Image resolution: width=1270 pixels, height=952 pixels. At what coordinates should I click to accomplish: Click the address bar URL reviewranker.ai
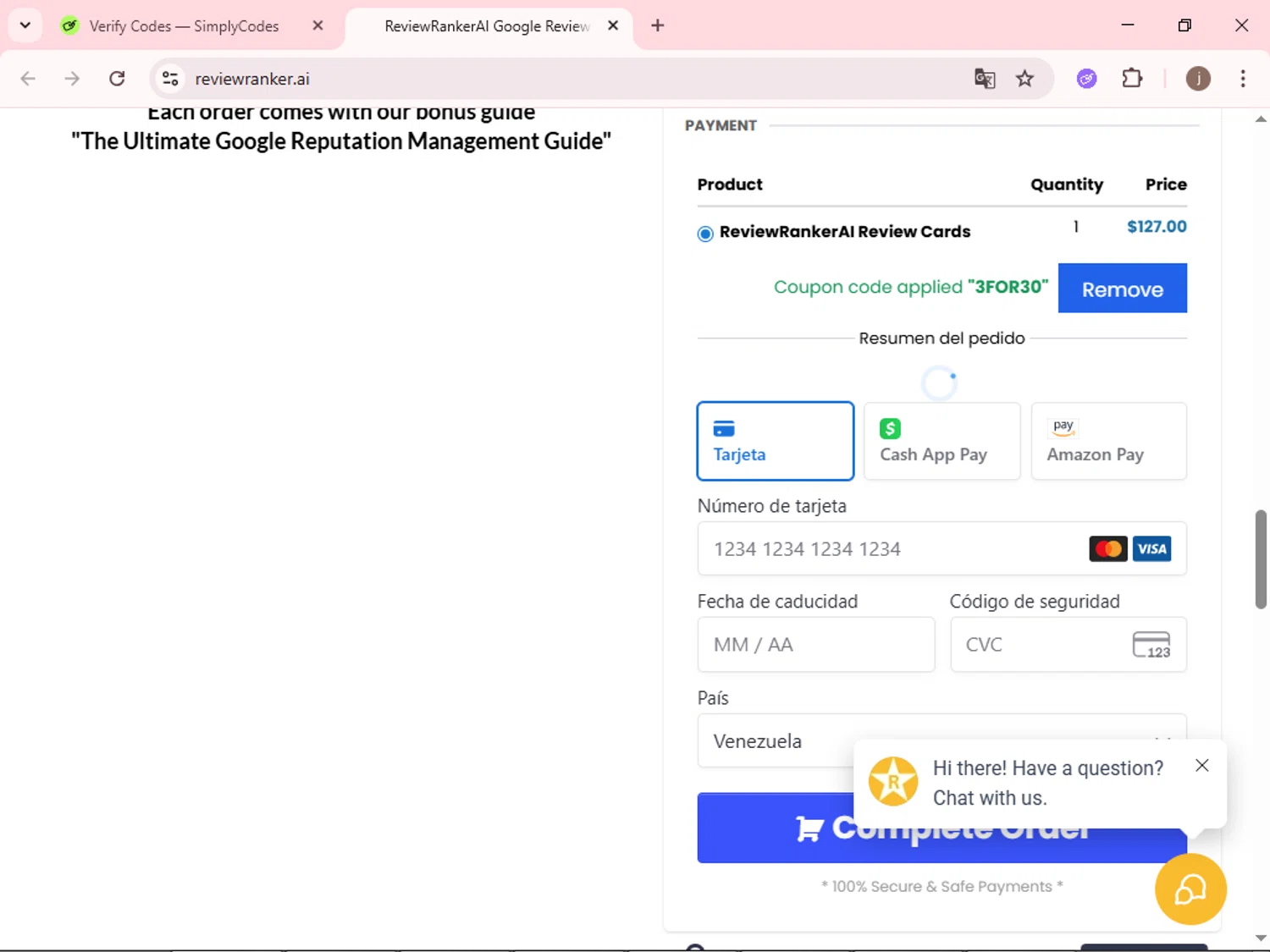click(252, 79)
